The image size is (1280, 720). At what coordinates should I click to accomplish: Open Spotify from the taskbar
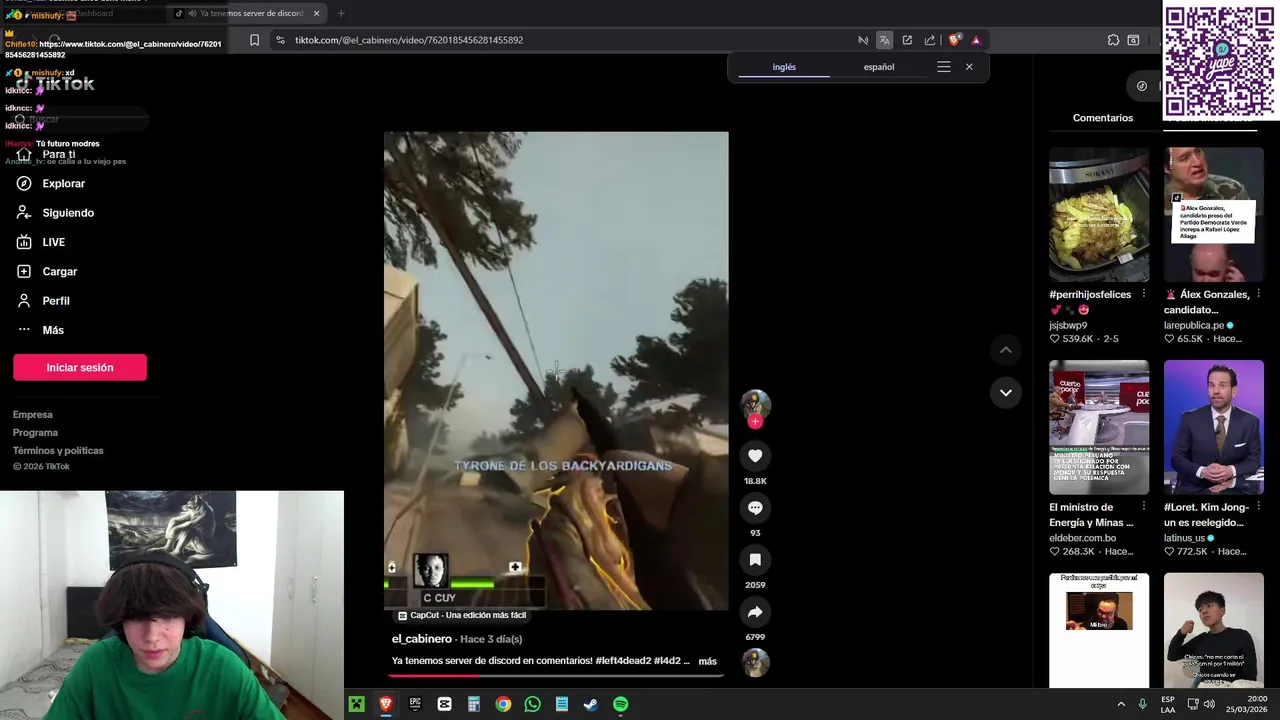pyautogui.click(x=620, y=705)
